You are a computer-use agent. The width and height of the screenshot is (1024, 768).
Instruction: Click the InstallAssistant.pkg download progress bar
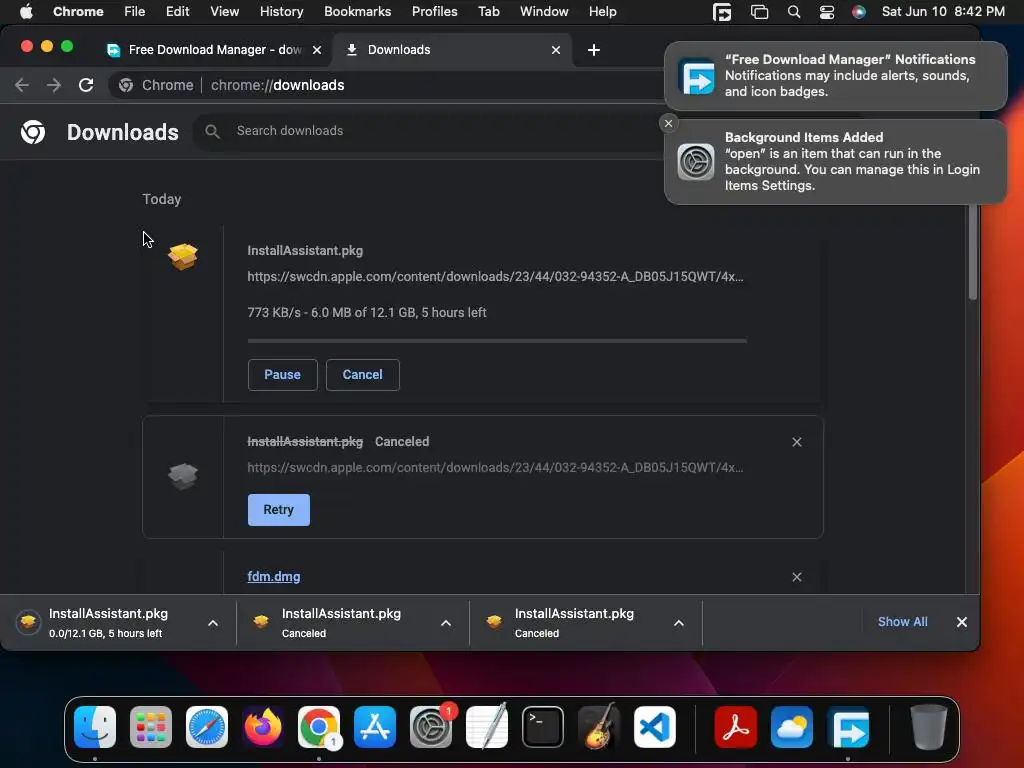point(497,341)
